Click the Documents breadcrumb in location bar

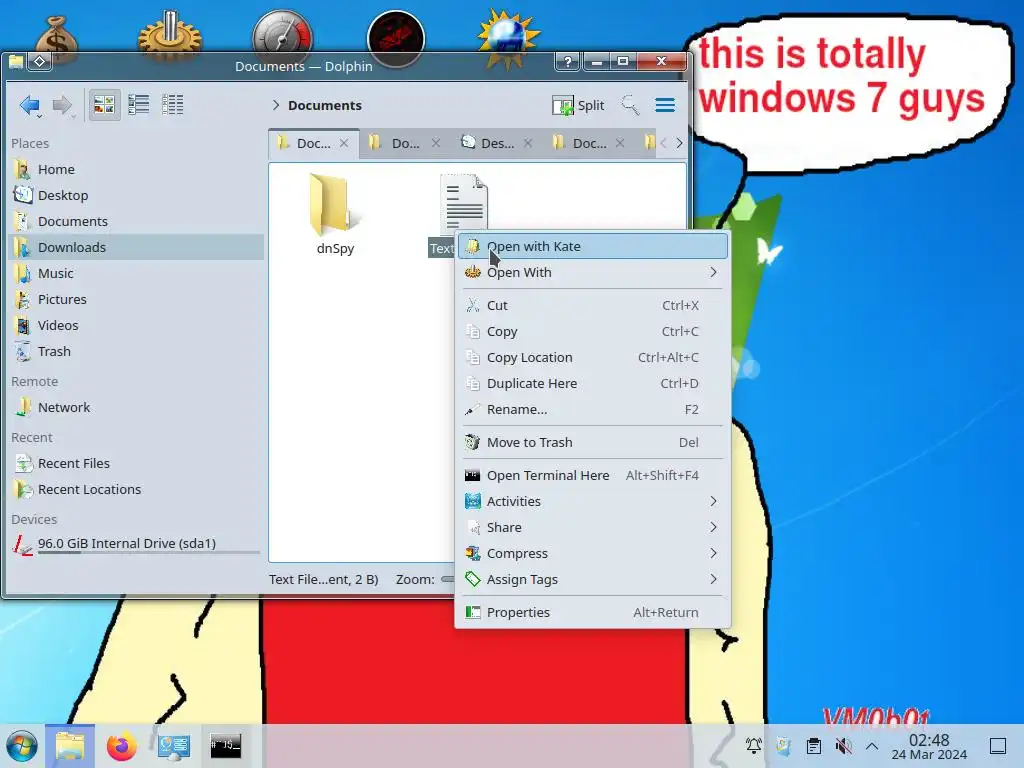(325, 105)
